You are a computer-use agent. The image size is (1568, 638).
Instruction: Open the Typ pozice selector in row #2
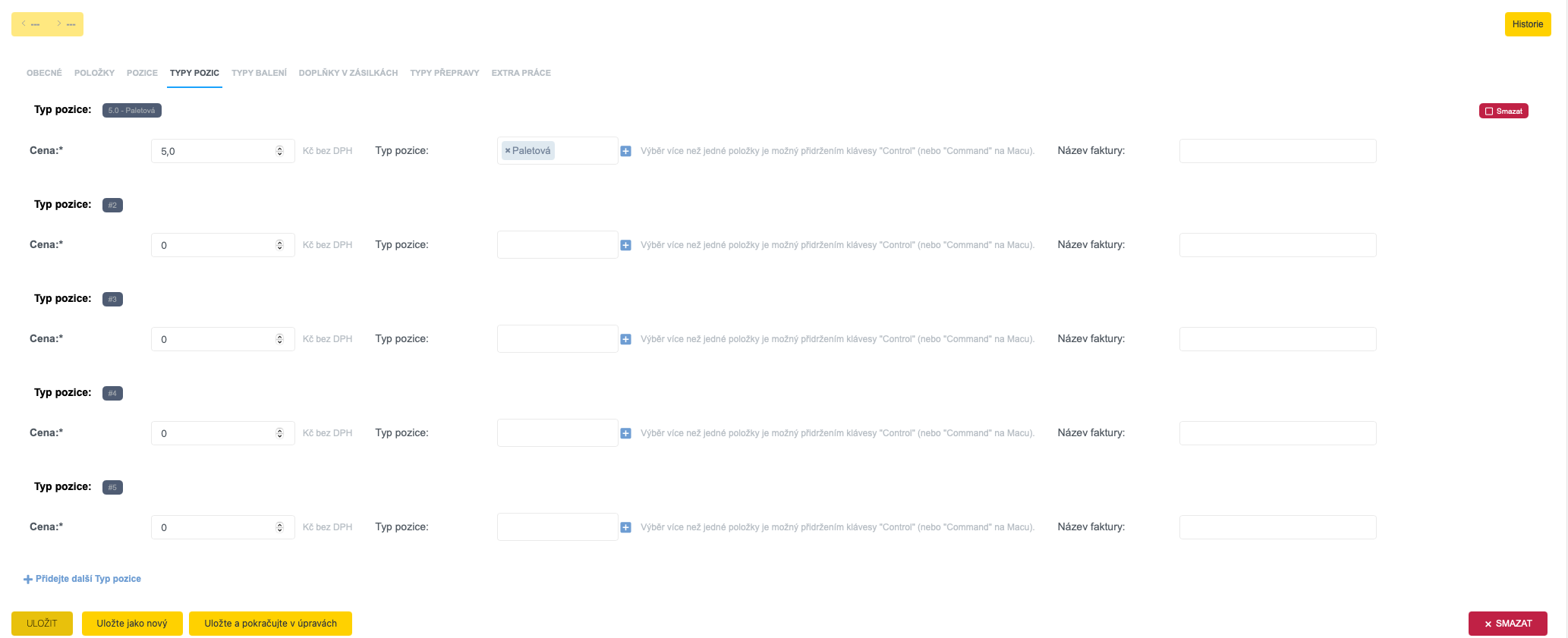(557, 245)
